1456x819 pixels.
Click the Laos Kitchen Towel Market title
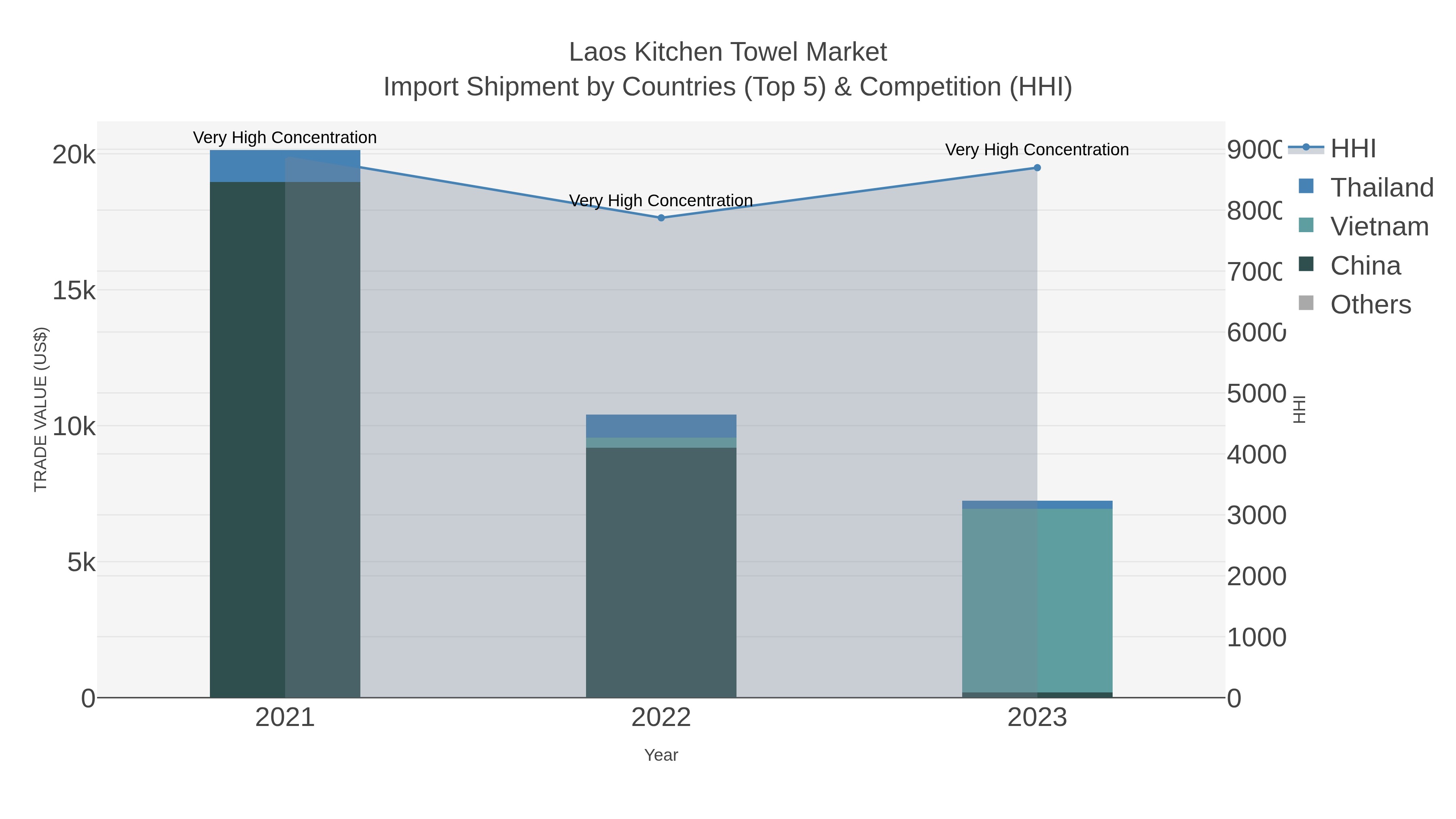tap(728, 52)
